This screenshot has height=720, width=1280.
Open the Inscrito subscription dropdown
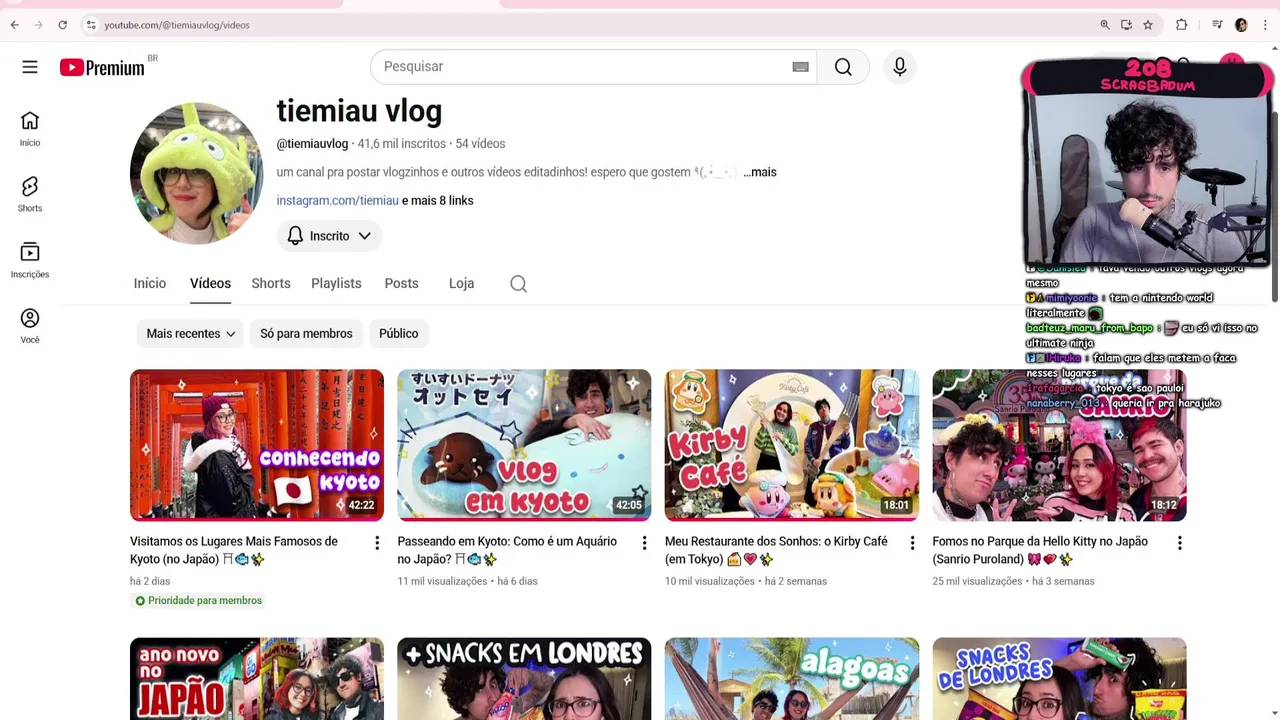tap(329, 236)
